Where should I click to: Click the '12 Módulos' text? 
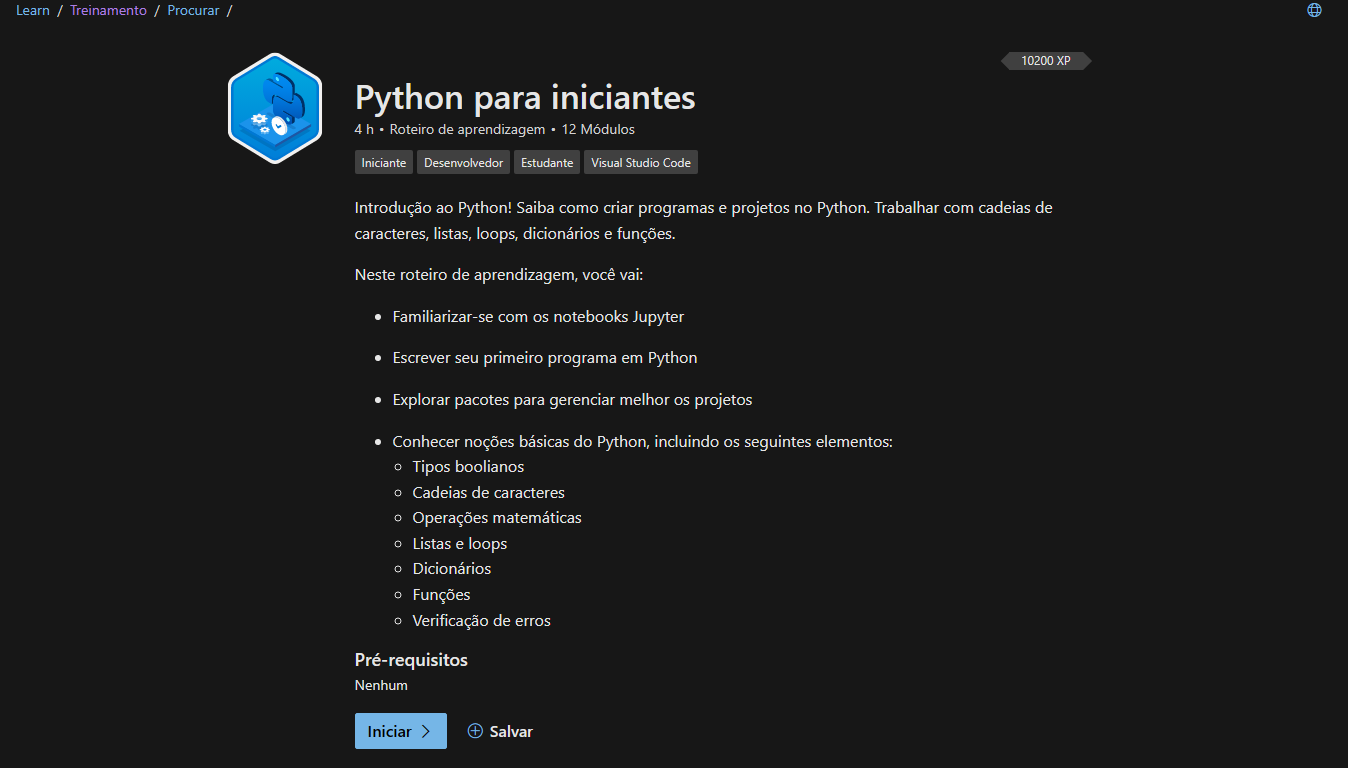[598, 129]
